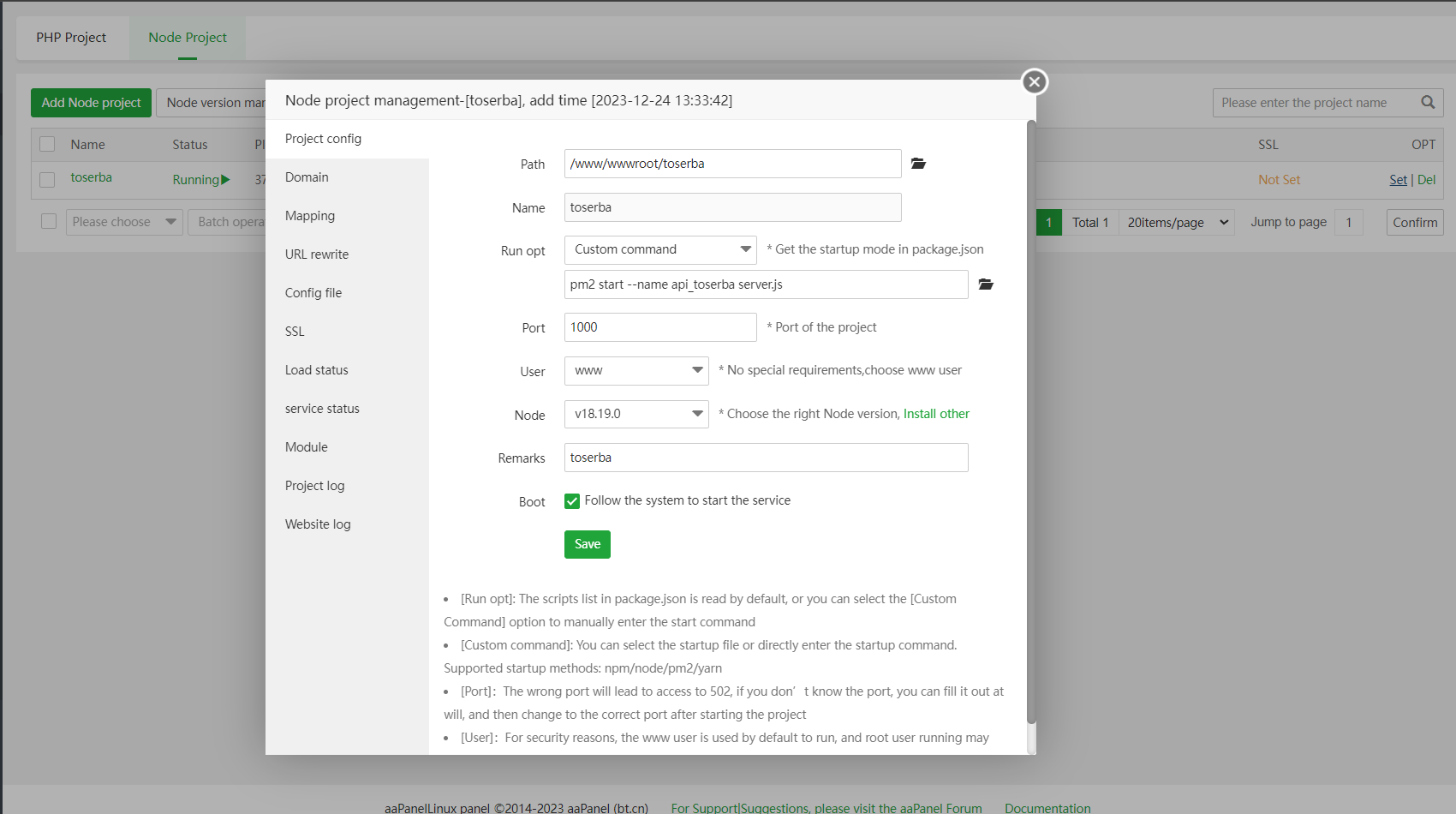Expand the User www dropdown
1456x814 pixels.
click(636, 371)
